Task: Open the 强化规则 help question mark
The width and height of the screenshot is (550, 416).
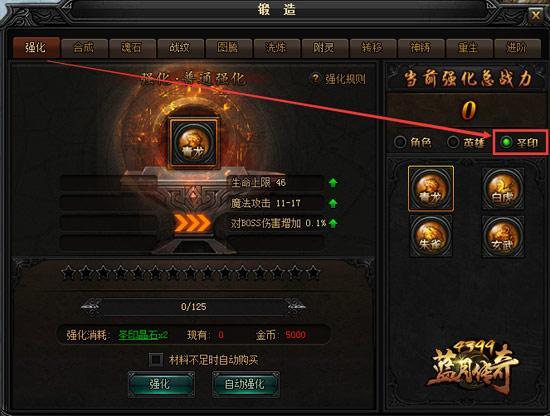Action: click(315, 79)
